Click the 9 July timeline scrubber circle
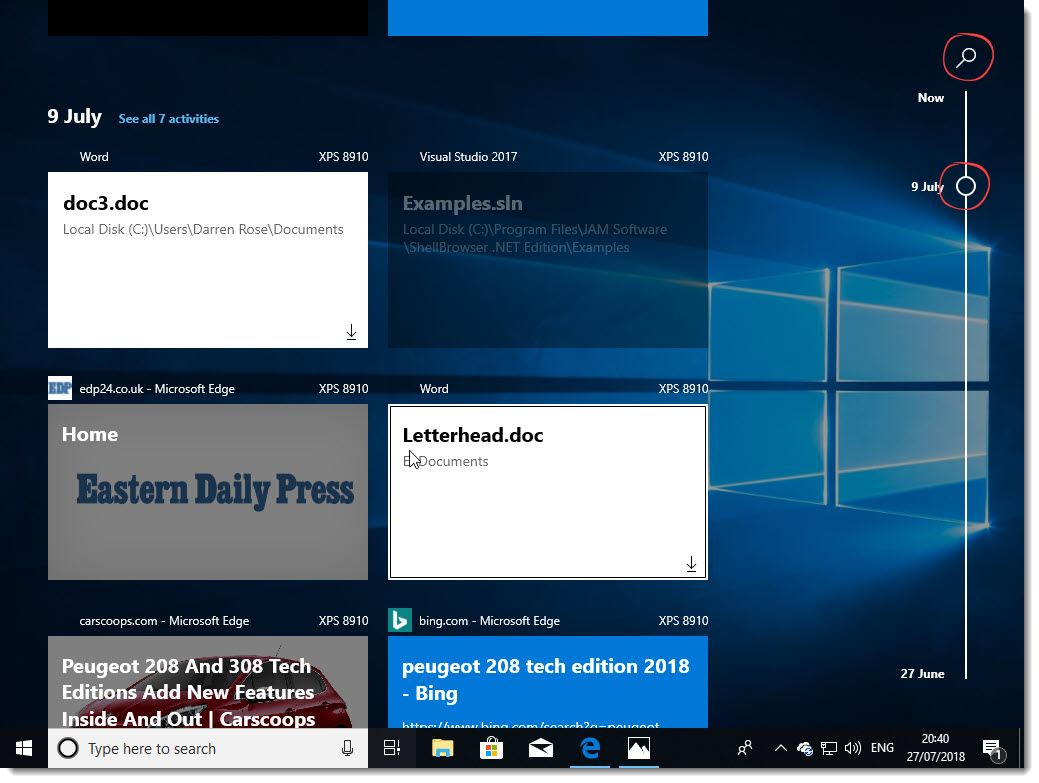 [x=964, y=186]
